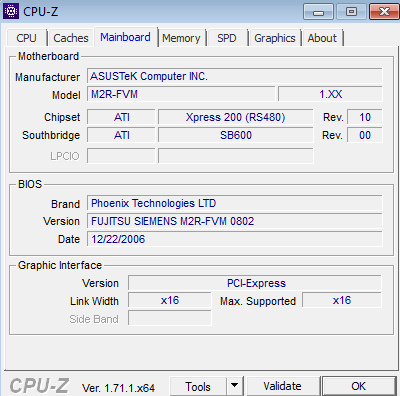The width and height of the screenshot is (400, 396).
Task: Click the Xpress 200 (RS480) chipset field
Action: [x=236, y=117]
